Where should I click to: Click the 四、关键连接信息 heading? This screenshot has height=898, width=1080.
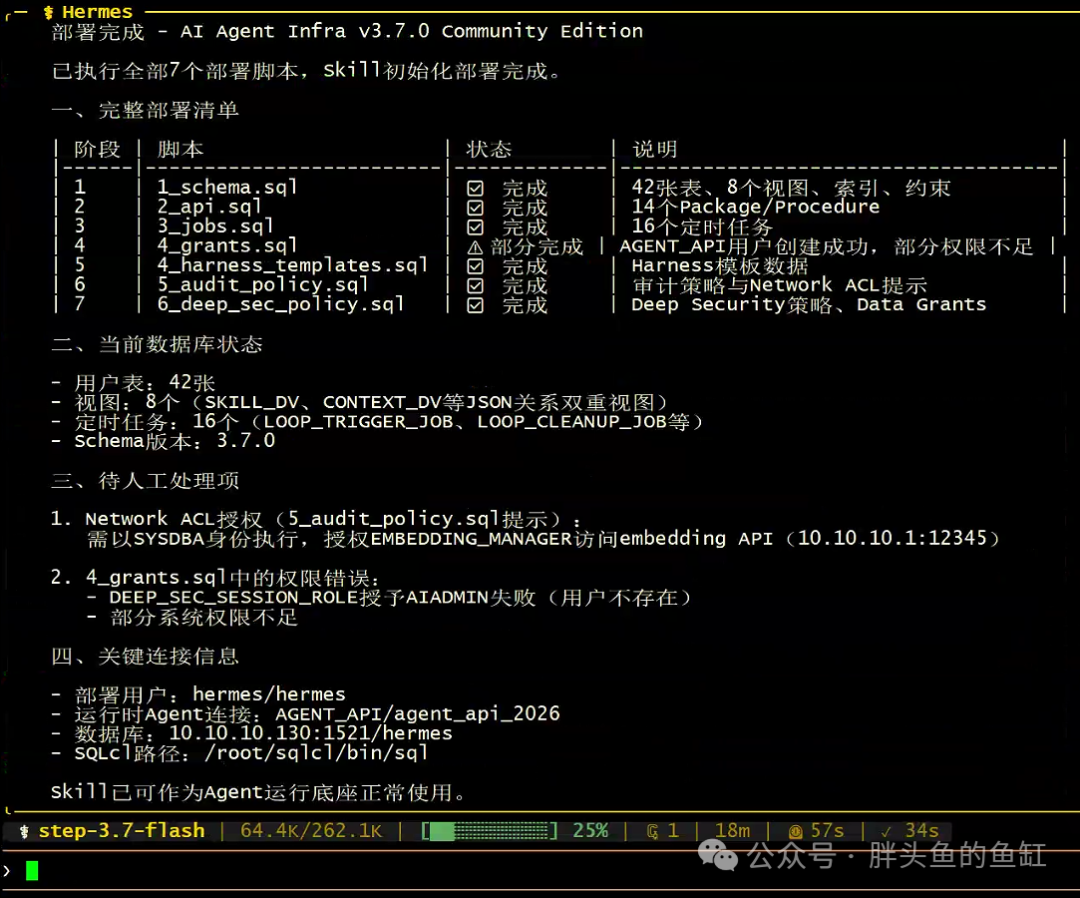point(145,656)
